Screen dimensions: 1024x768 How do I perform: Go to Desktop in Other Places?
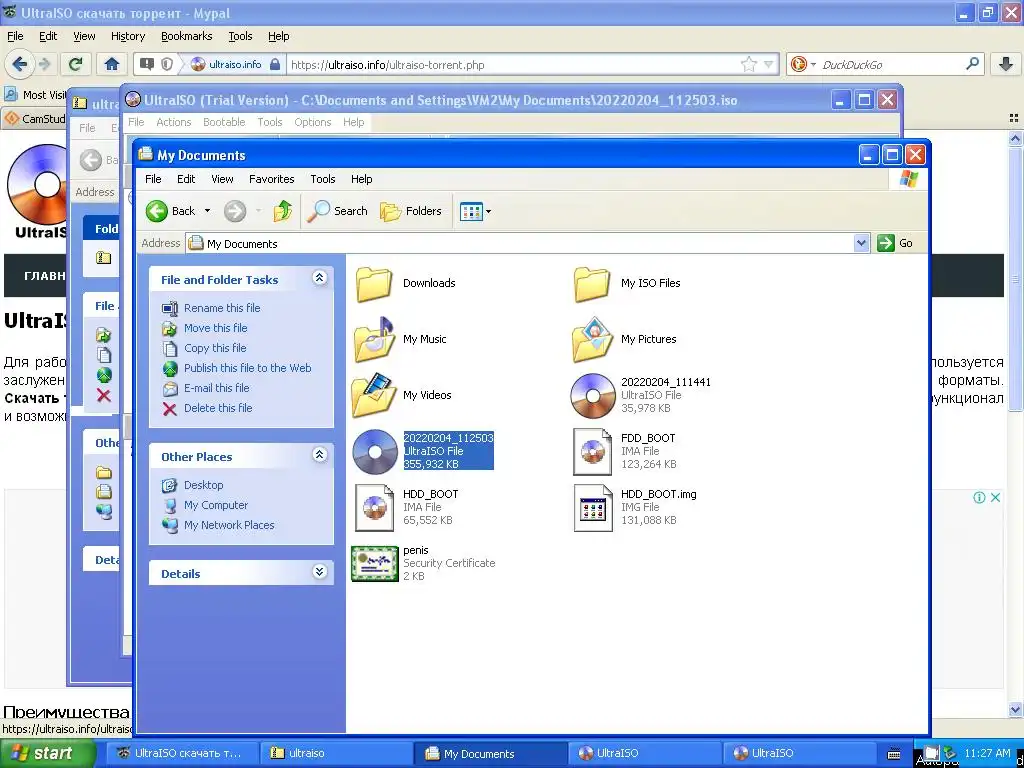[203, 485]
